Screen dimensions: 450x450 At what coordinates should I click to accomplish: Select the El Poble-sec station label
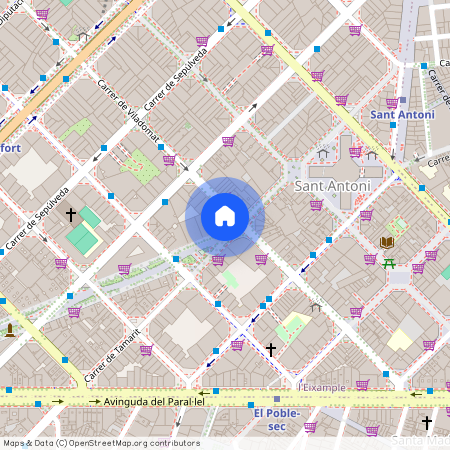[277, 420]
